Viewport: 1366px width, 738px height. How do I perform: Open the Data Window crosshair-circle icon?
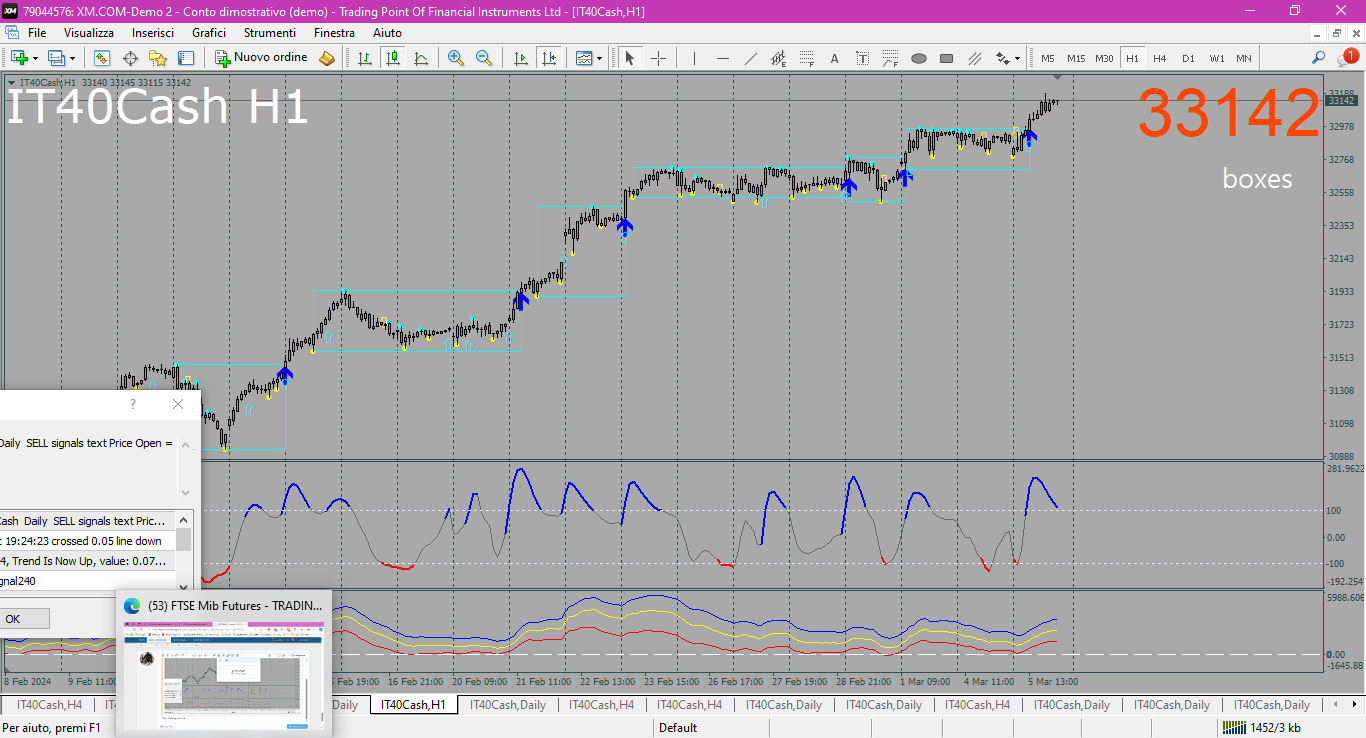(x=130, y=58)
